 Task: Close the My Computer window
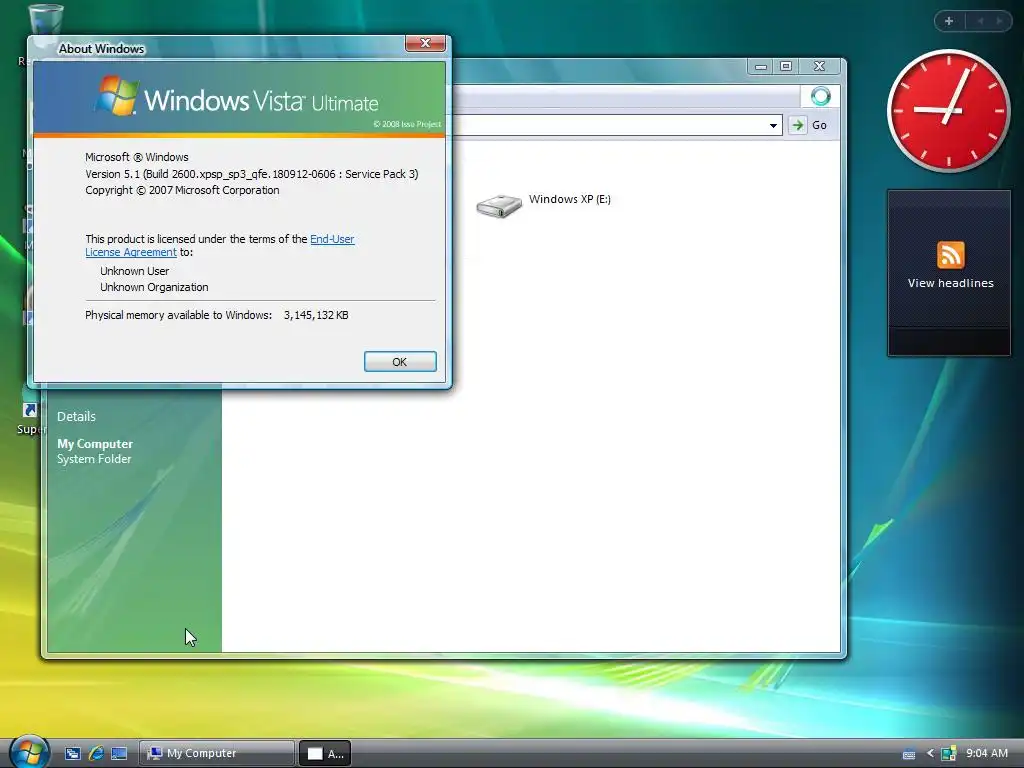point(820,67)
